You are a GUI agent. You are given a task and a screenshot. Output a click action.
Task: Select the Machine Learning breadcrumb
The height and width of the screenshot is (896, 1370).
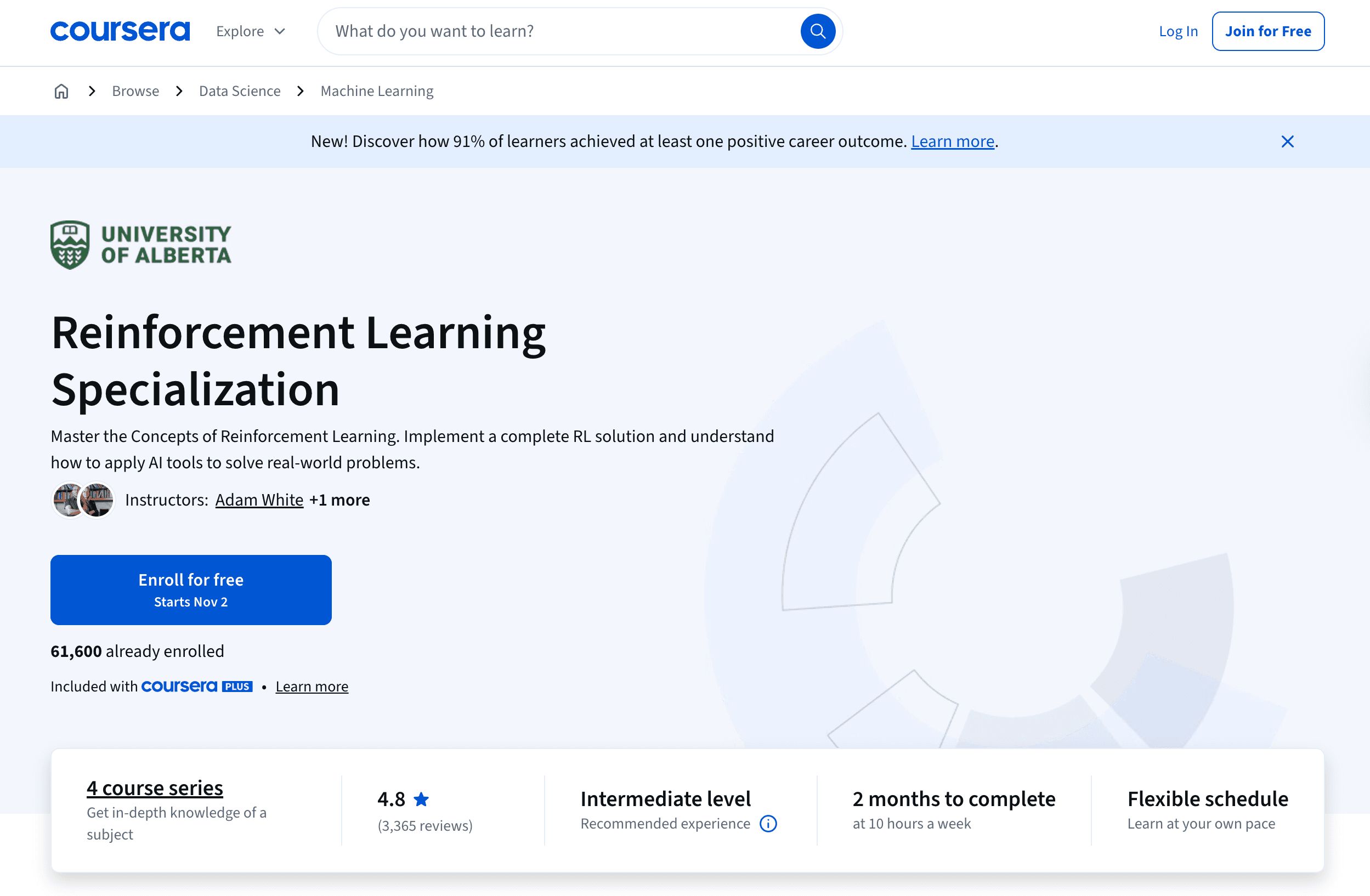(x=376, y=91)
